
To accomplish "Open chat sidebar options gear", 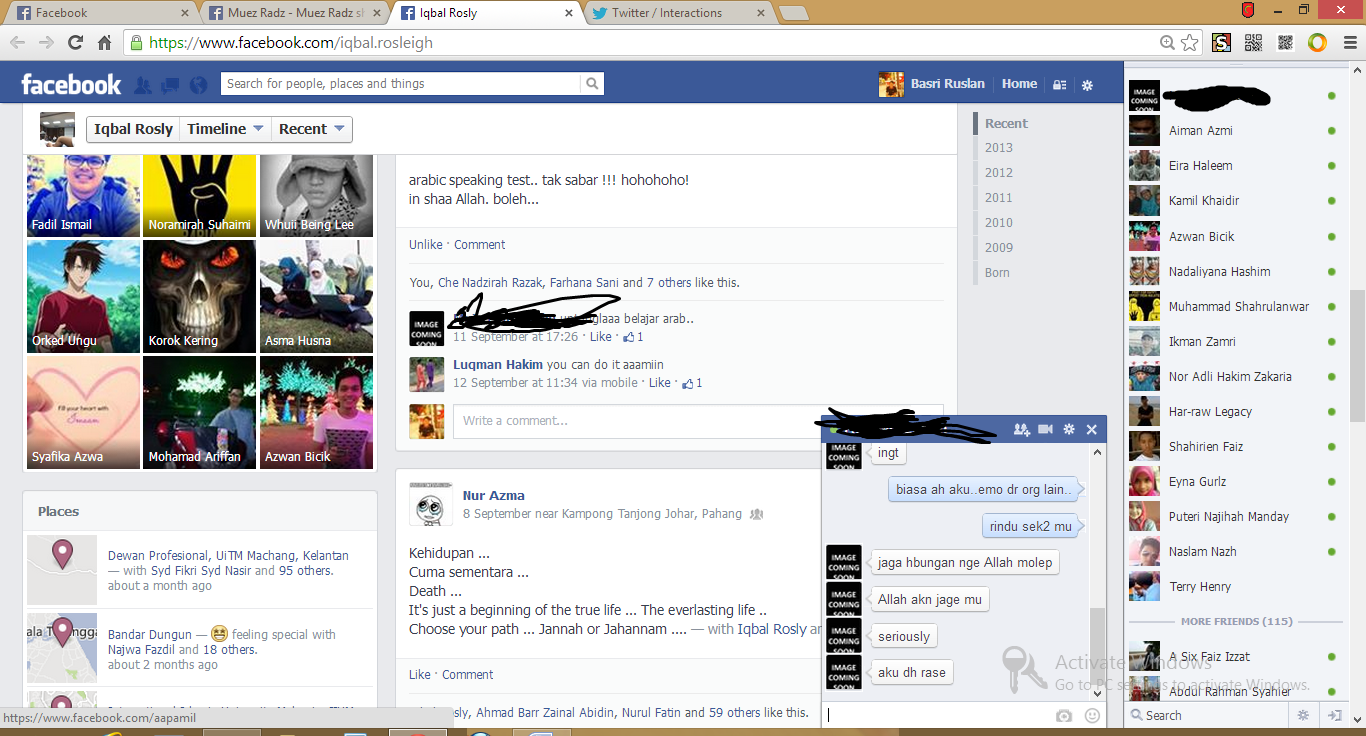I will point(1303,715).
